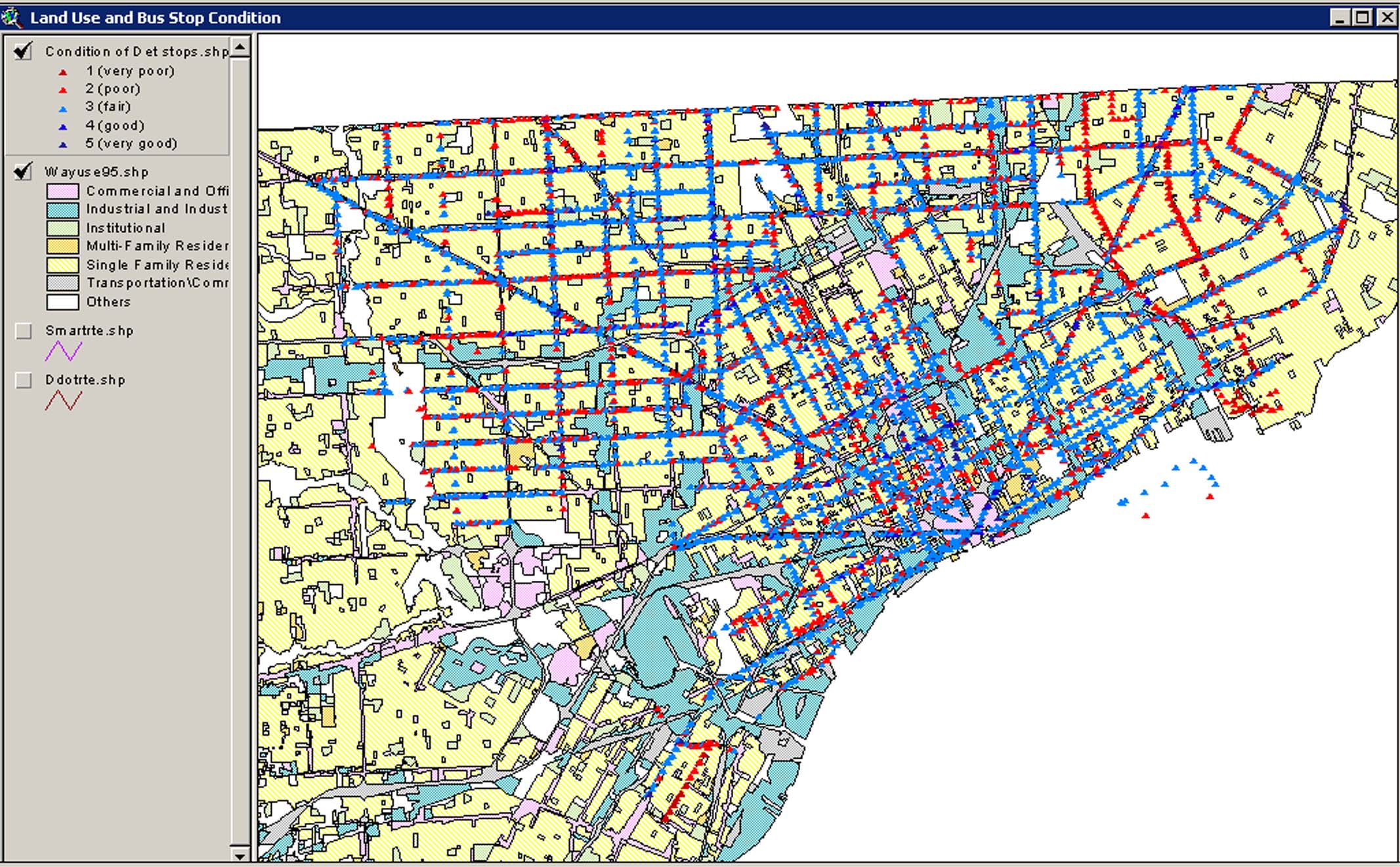Click the dark red zigzag symbol under Ddotrte.shp
Image resolution: width=1400 pixels, height=867 pixels.
point(63,400)
